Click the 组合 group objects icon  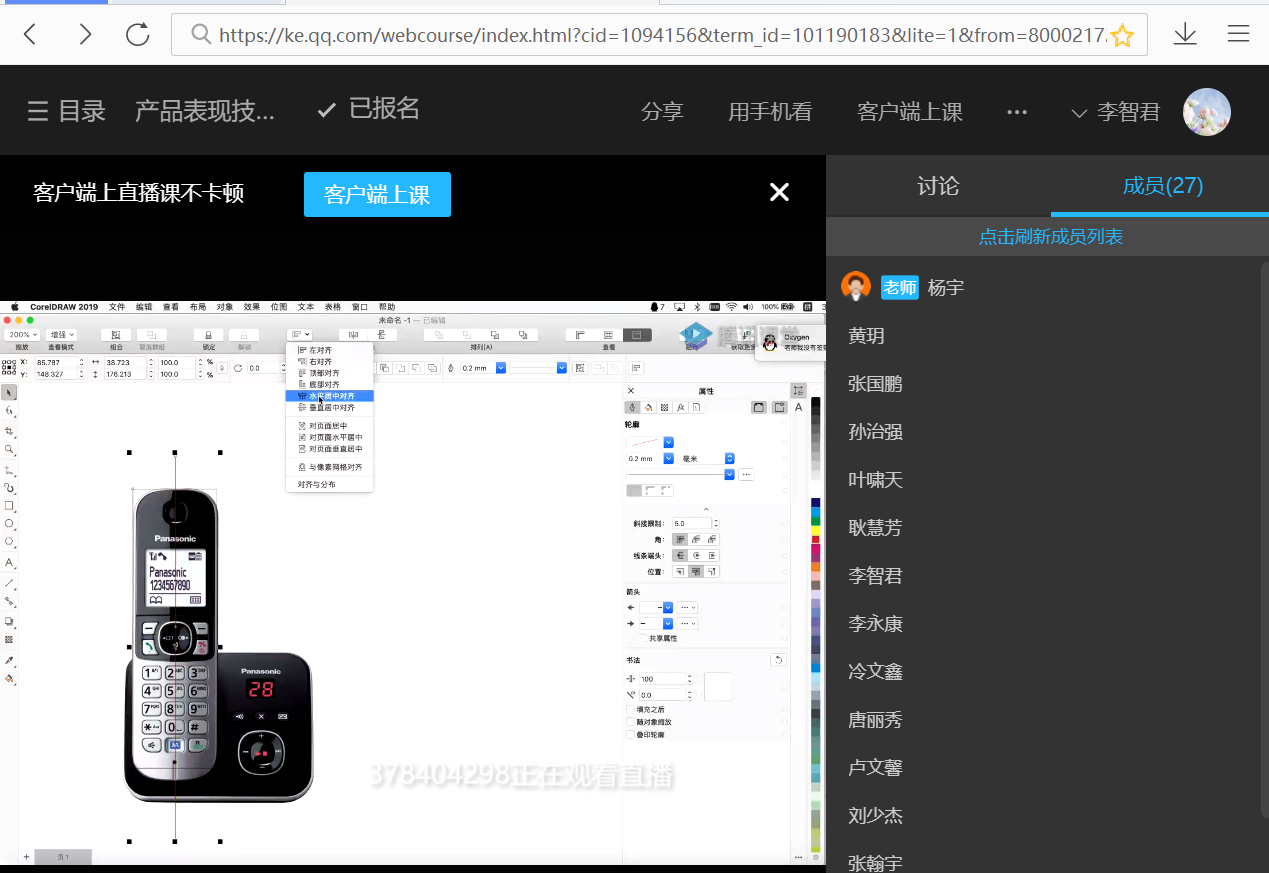(x=116, y=335)
